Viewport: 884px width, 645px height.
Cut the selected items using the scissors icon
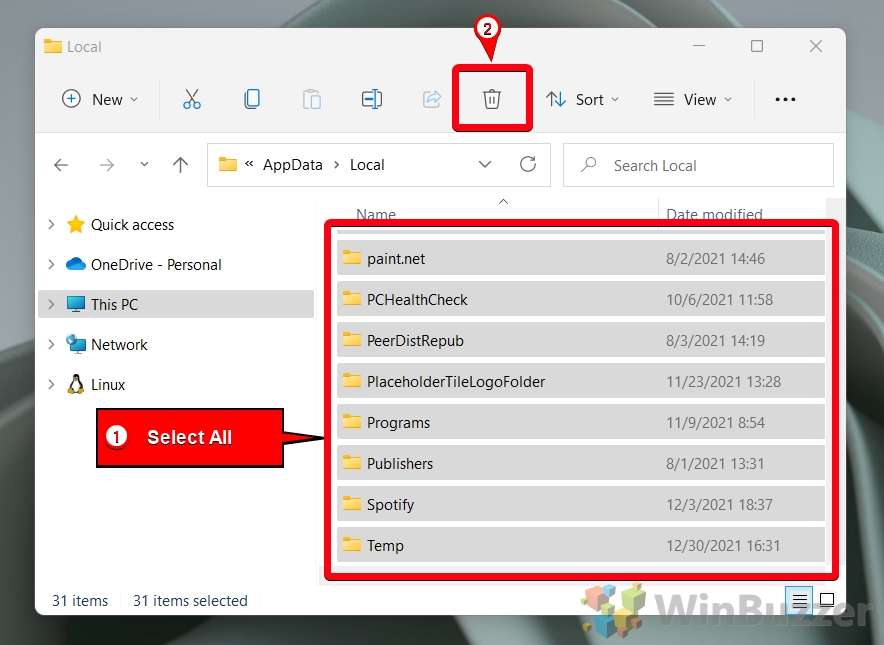pos(191,99)
